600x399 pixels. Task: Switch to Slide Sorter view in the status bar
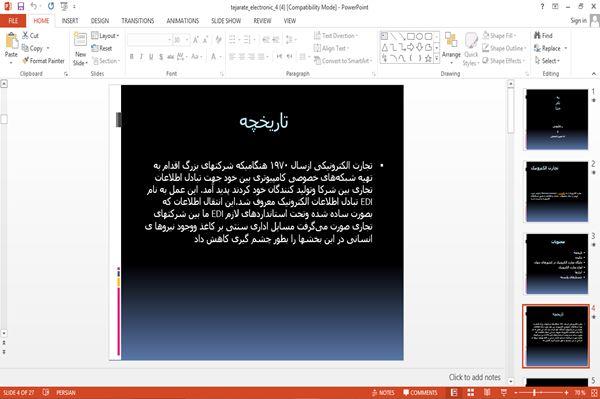(x=471, y=392)
